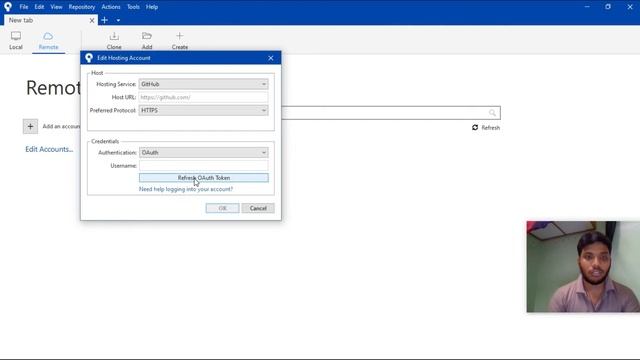Open the File menu
This screenshot has width=640, height=360.
24,7
